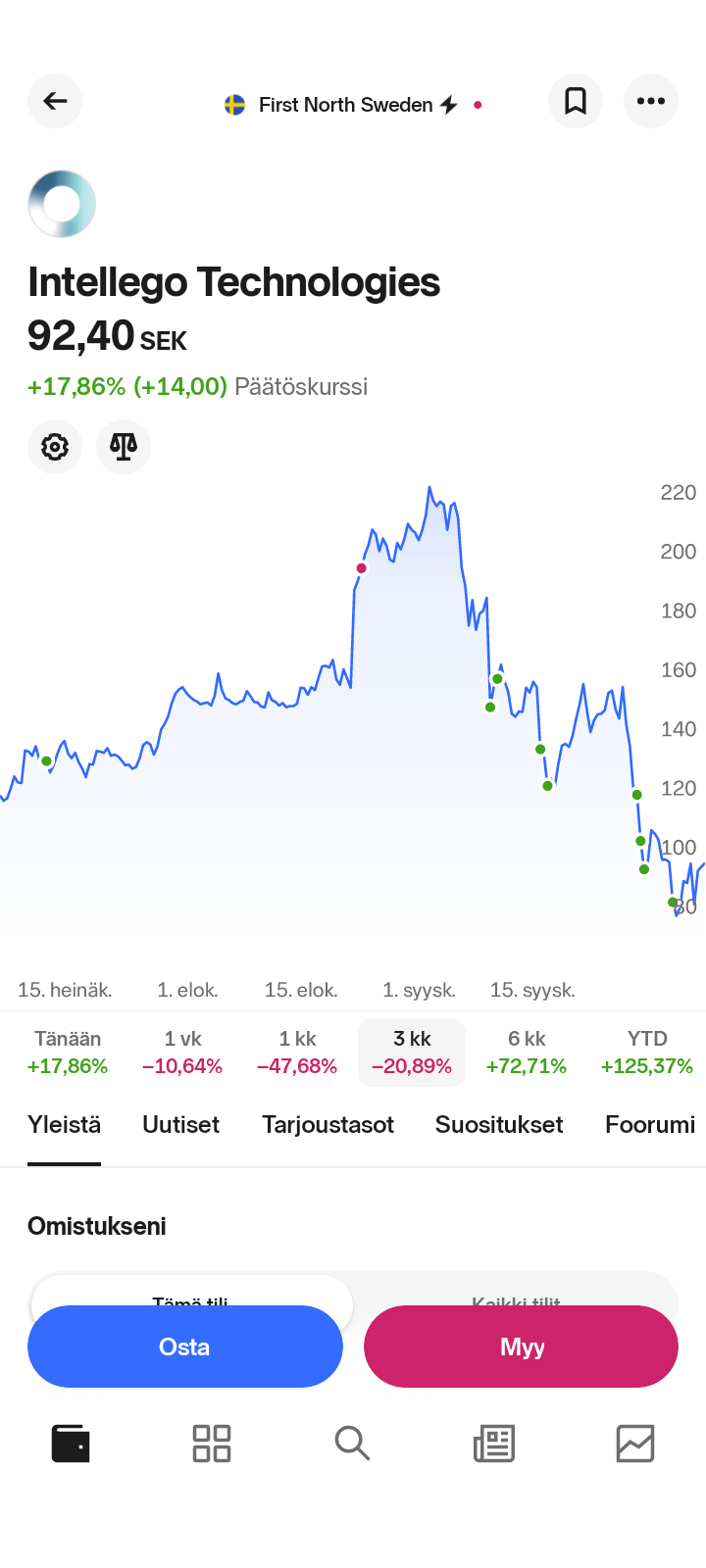706x1568 pixels.
Task: Open the compare scales icon
Action: [x=124, y=447]
